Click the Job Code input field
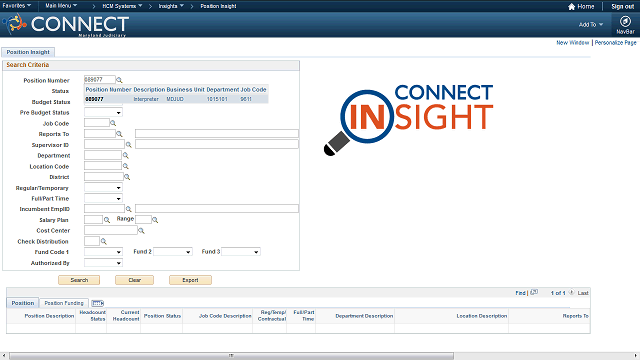Screen dimensions: 640x360 point(97,123)
